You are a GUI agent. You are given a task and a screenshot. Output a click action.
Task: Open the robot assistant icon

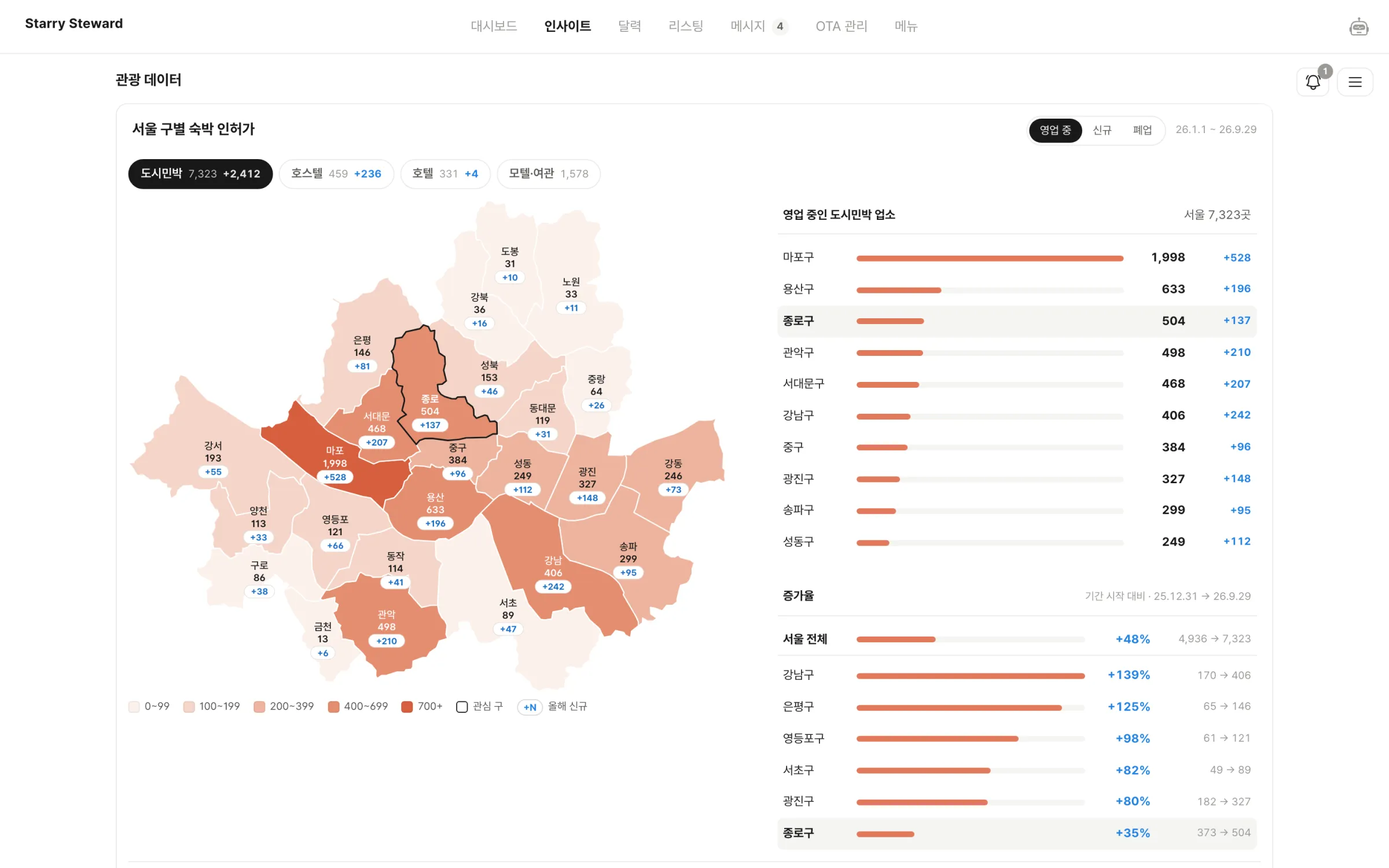1358,27
